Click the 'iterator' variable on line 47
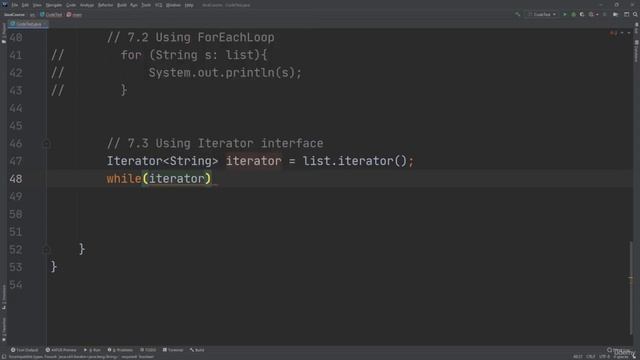The height and width of the screenshot is (360, 640). 253,161
